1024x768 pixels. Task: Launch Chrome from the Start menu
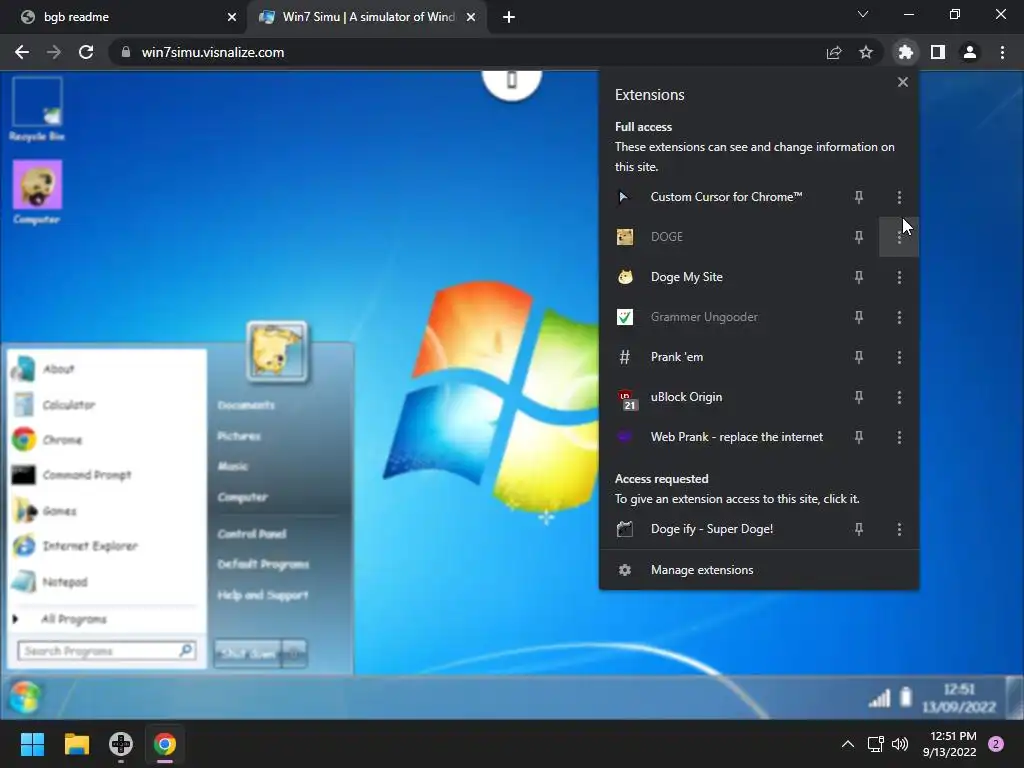tap(106, 440)
